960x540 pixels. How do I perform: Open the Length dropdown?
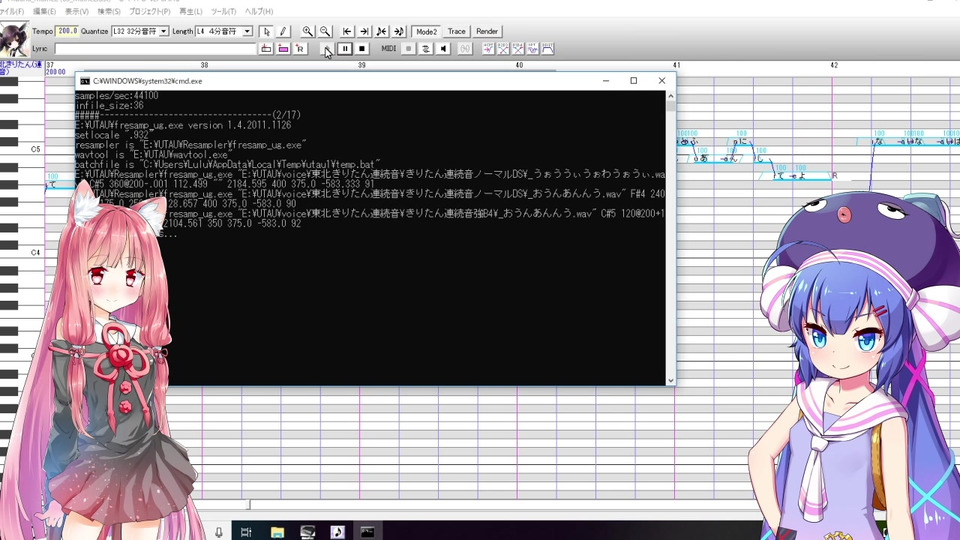coord(247,31)
